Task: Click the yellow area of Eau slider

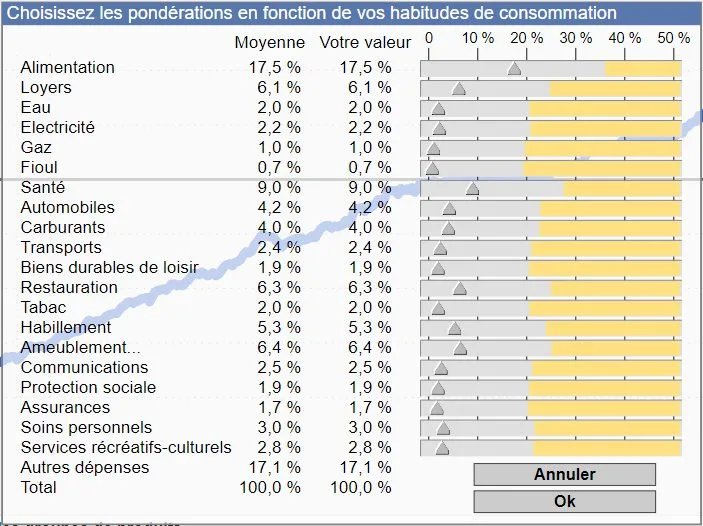Action: coord(605,108)
